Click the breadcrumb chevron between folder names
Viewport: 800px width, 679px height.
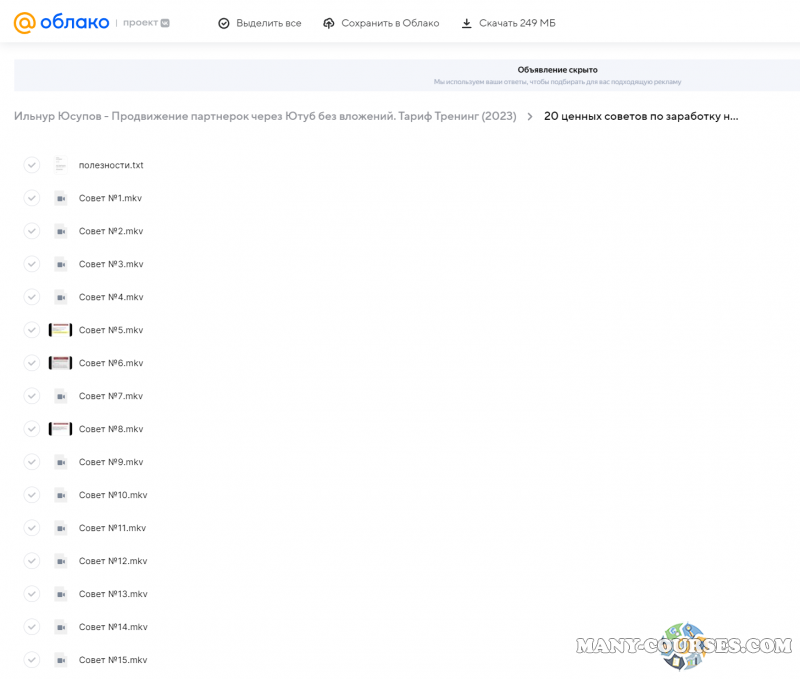tap(530, 117)
